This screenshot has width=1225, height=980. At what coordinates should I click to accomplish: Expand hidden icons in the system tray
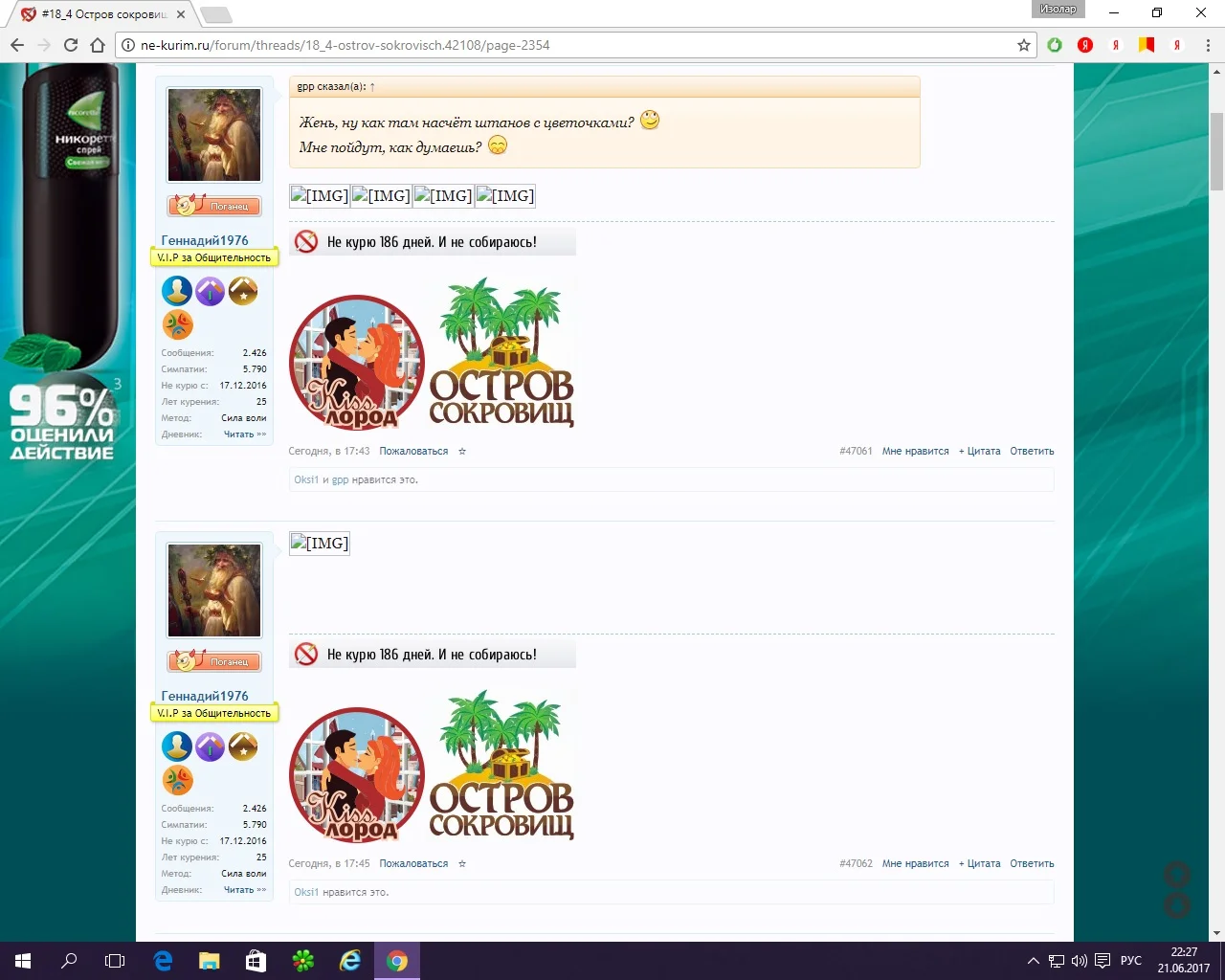coord(1033,960)
